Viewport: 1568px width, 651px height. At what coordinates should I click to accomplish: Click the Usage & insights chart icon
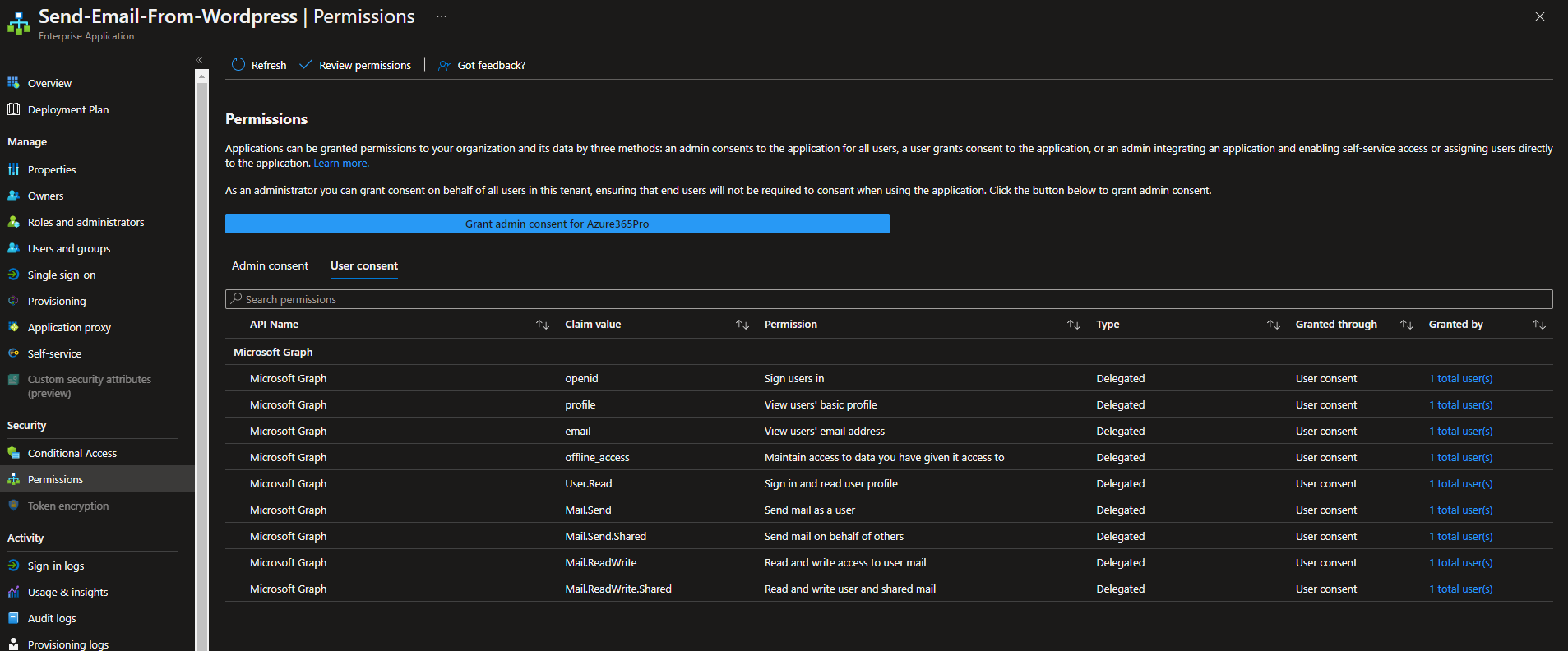(13, 592)
